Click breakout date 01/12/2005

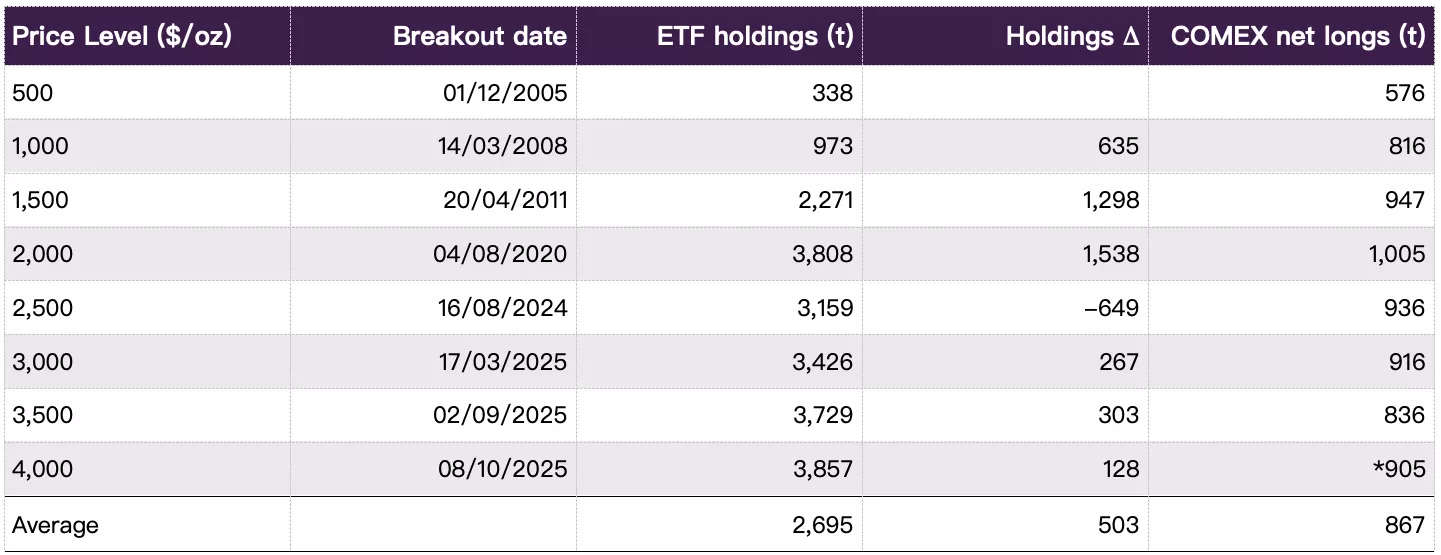504,93
